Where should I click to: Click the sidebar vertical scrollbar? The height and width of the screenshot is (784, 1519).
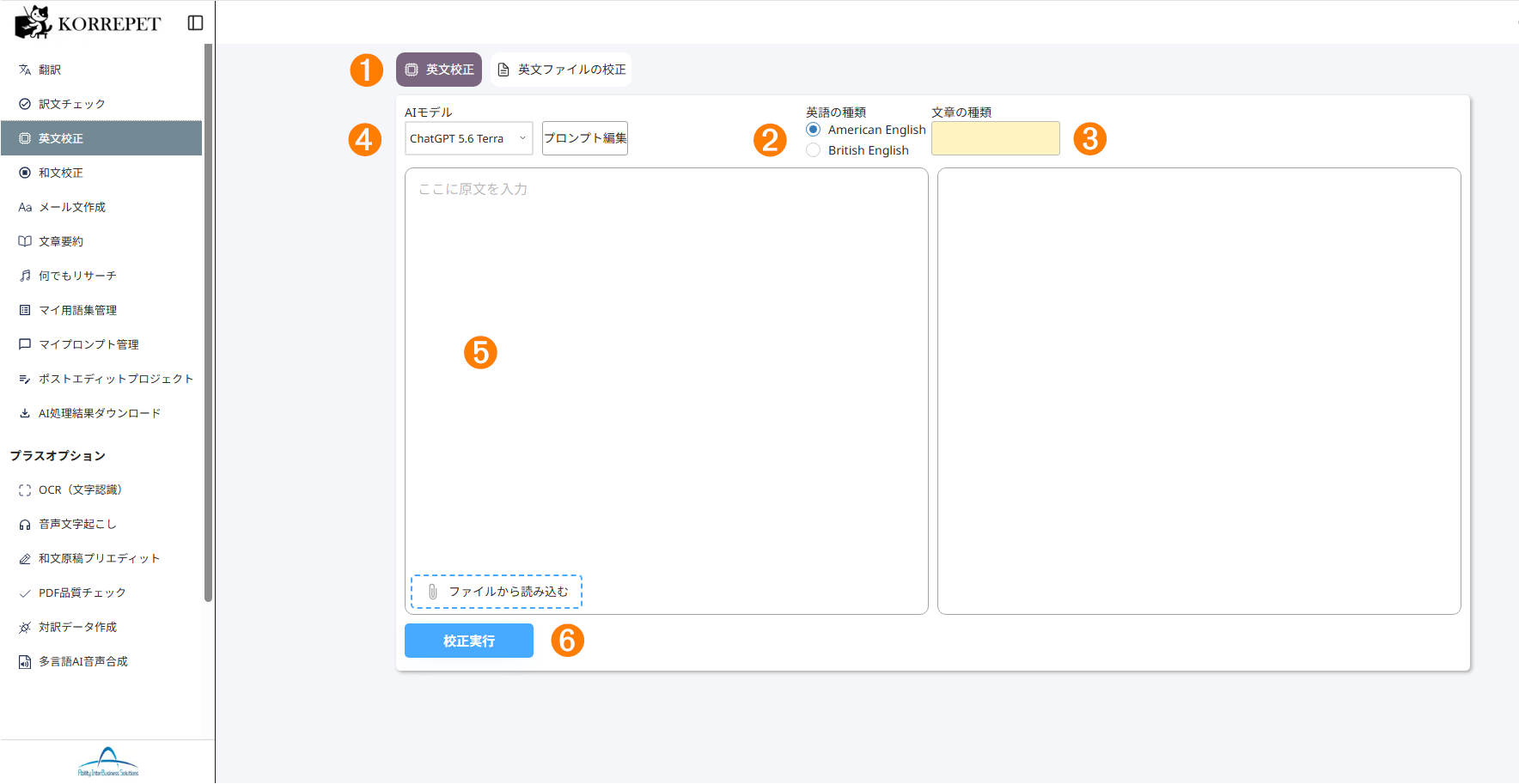point(208,323)
